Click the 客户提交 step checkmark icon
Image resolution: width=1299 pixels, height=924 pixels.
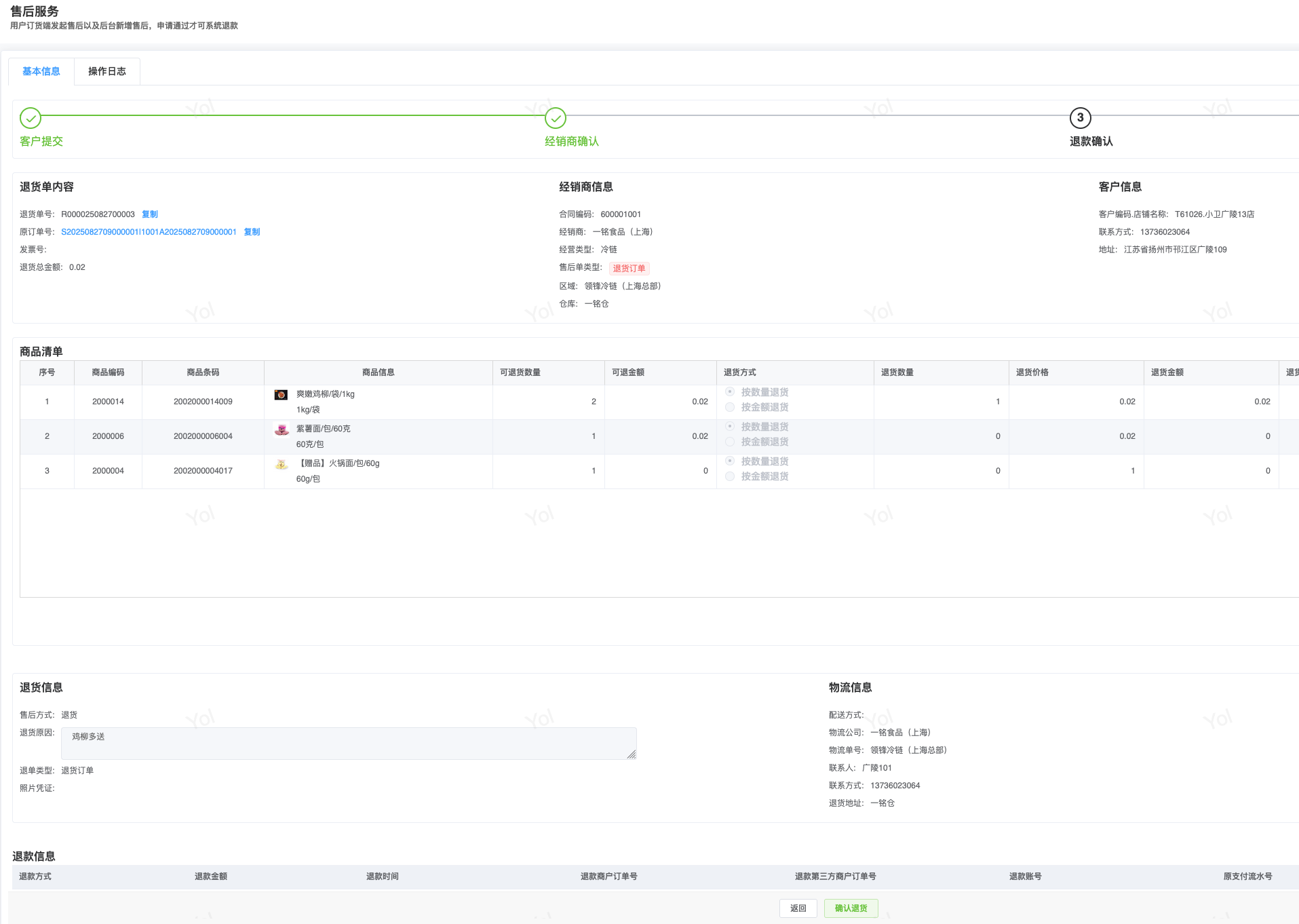pos(31,118)
